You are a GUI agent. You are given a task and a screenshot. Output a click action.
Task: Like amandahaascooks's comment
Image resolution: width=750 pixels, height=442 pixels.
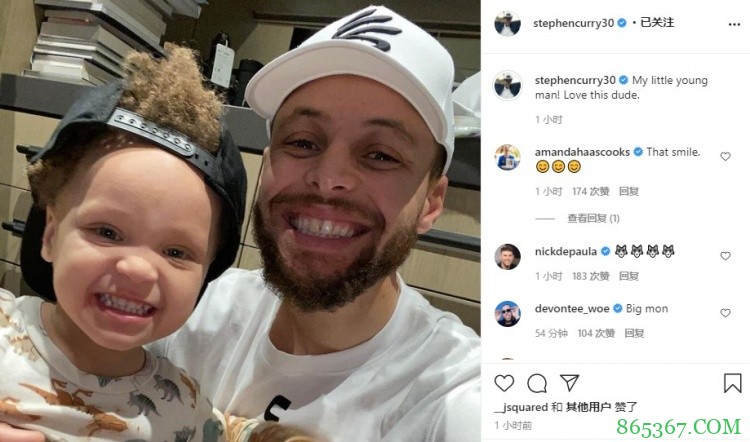726,156
